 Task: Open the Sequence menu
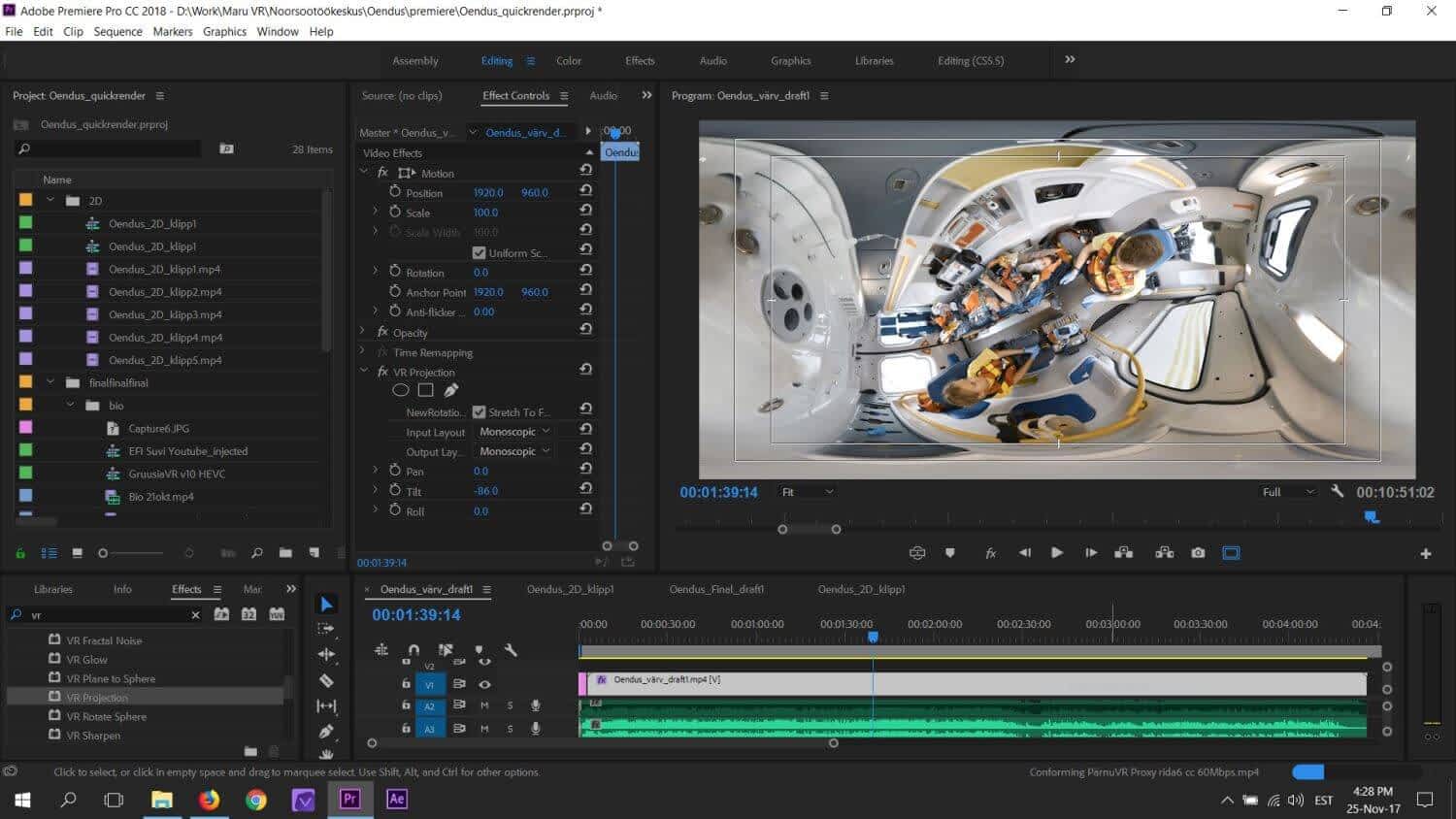tap(117, 31)
